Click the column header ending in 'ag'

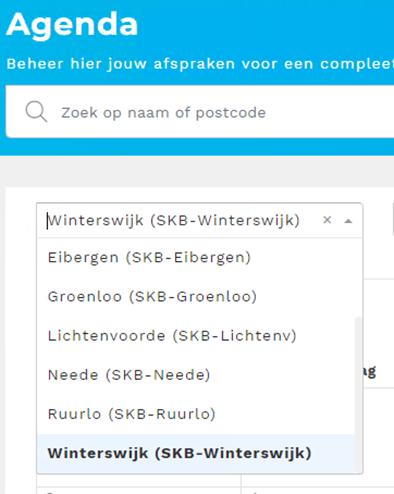(369, 372)
